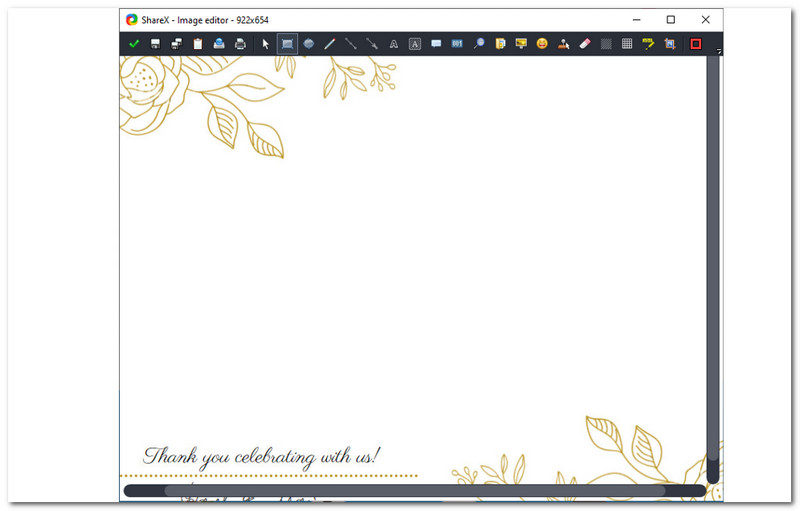Print the image with the printer icon

click(x=240, y=44)
